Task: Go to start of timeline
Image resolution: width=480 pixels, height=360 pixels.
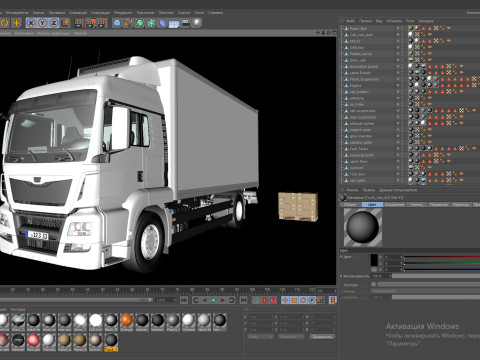Action: (184, 300)
